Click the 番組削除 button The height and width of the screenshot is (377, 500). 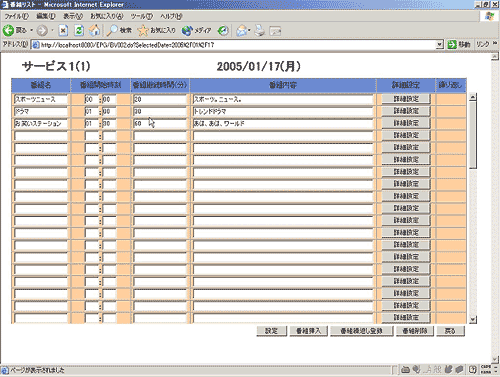click(415, 331)
